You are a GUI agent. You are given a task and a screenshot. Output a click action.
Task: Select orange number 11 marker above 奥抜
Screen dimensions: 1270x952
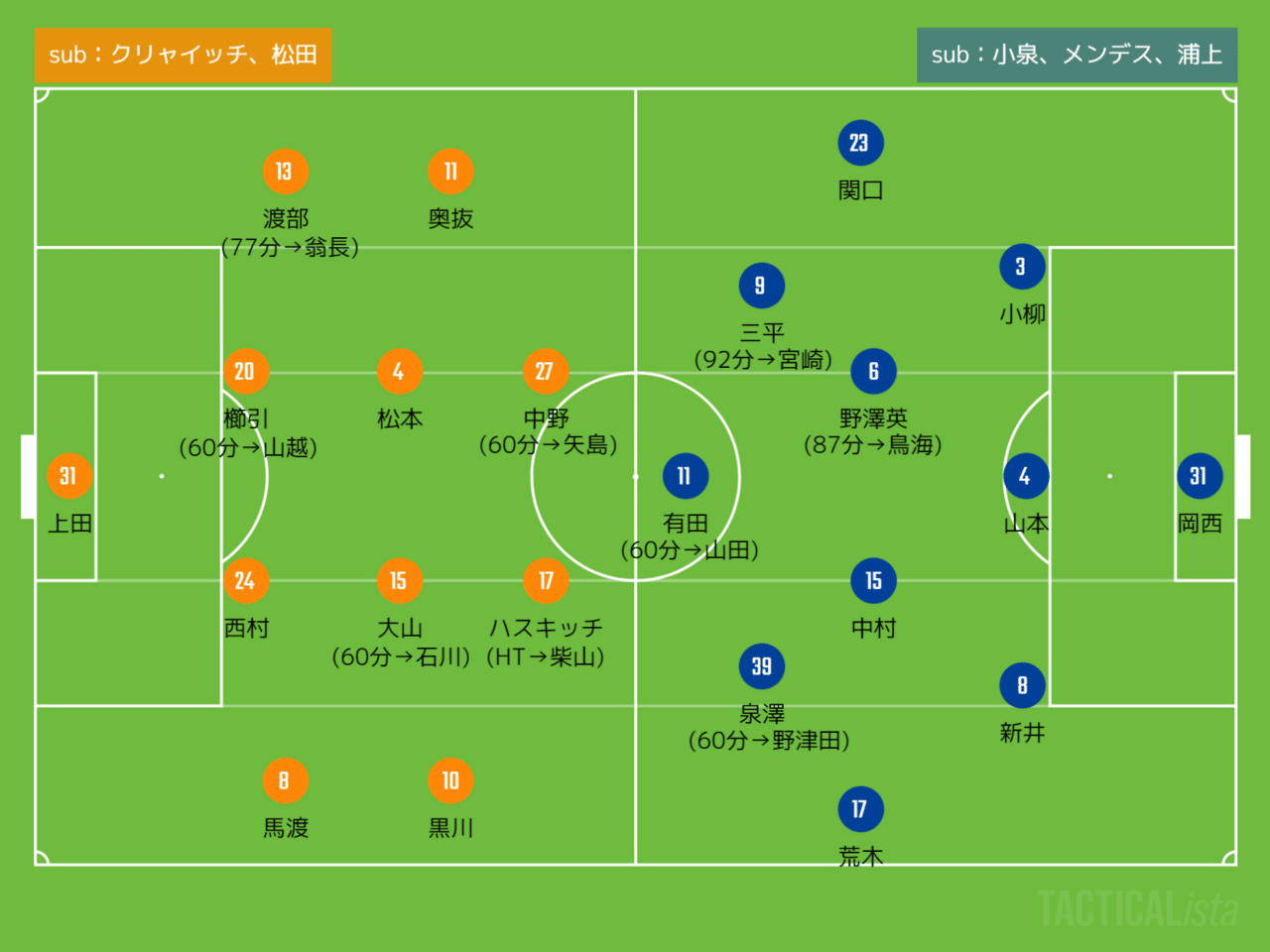tap(450, 172)
